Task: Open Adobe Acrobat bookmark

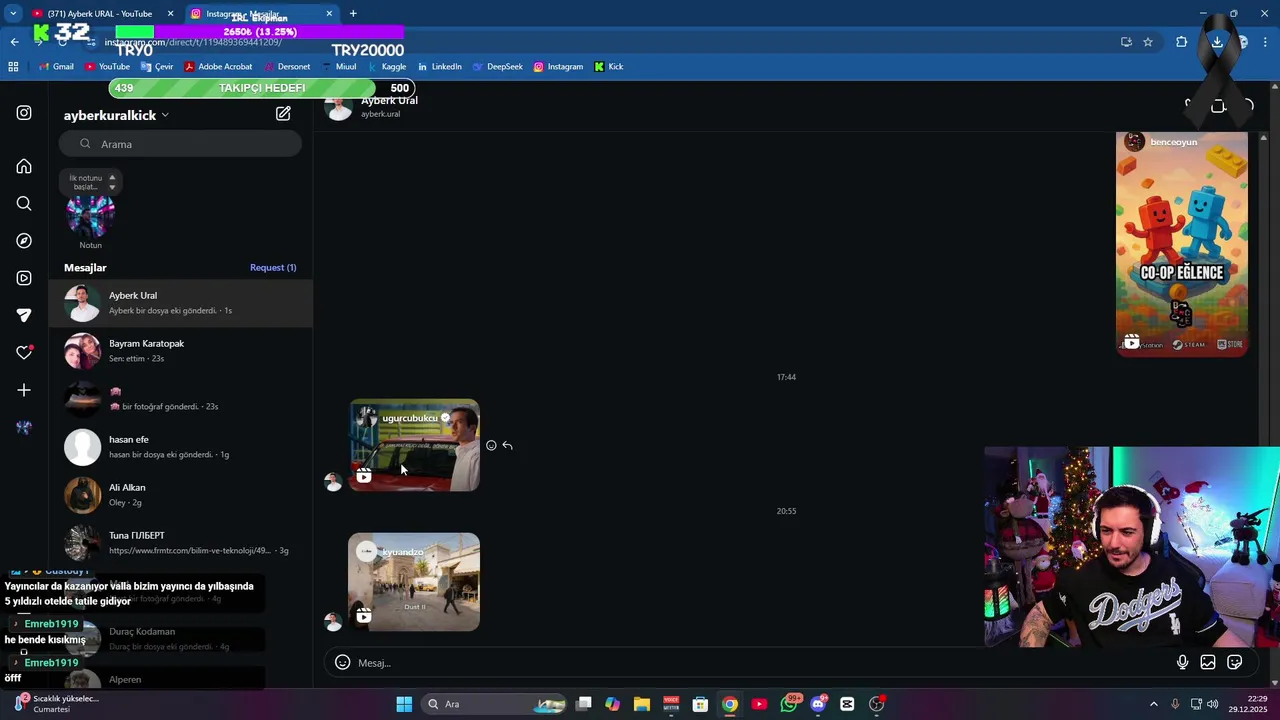Action: [x=218, y=67]
